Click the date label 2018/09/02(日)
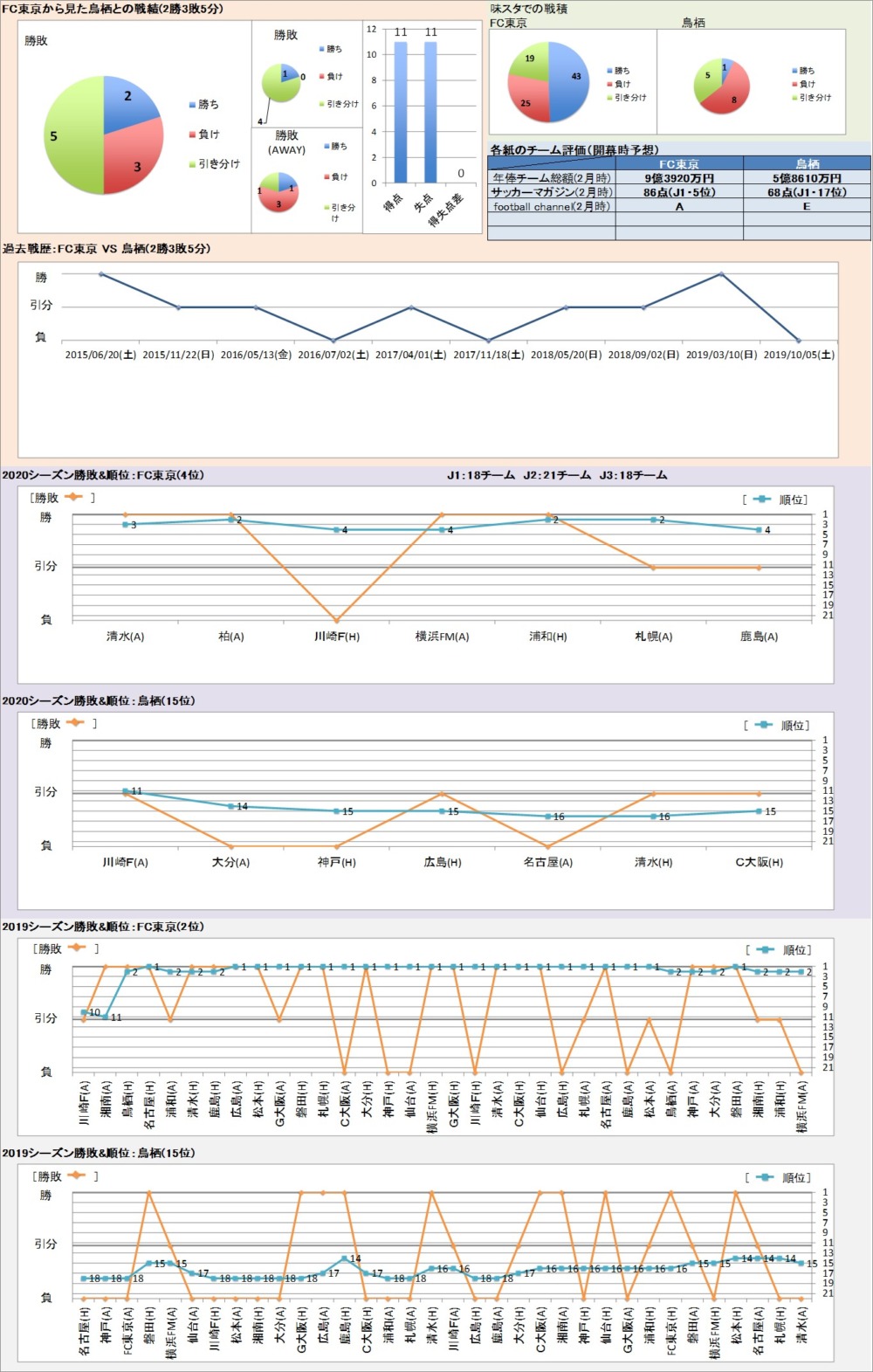This screenshot has height=1372, width=873. [643, 355]
